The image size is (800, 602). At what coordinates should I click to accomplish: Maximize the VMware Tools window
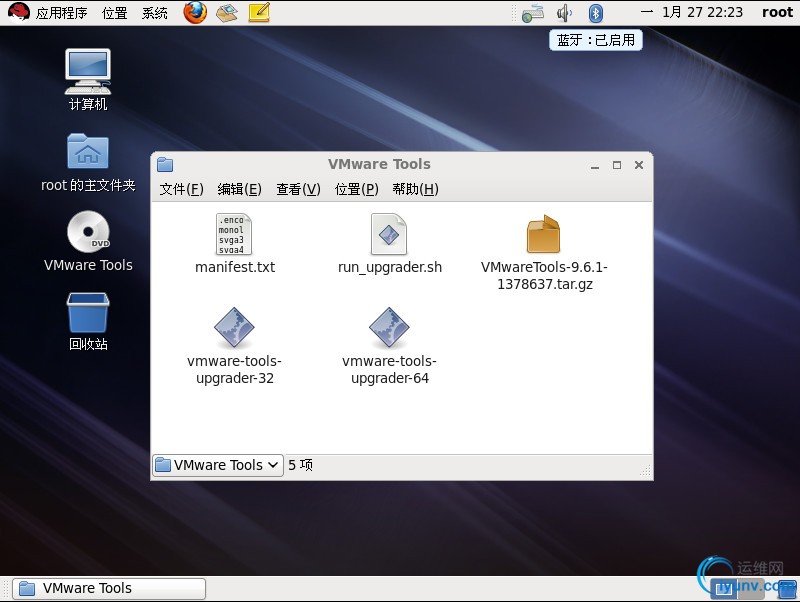tap(617, 165)
